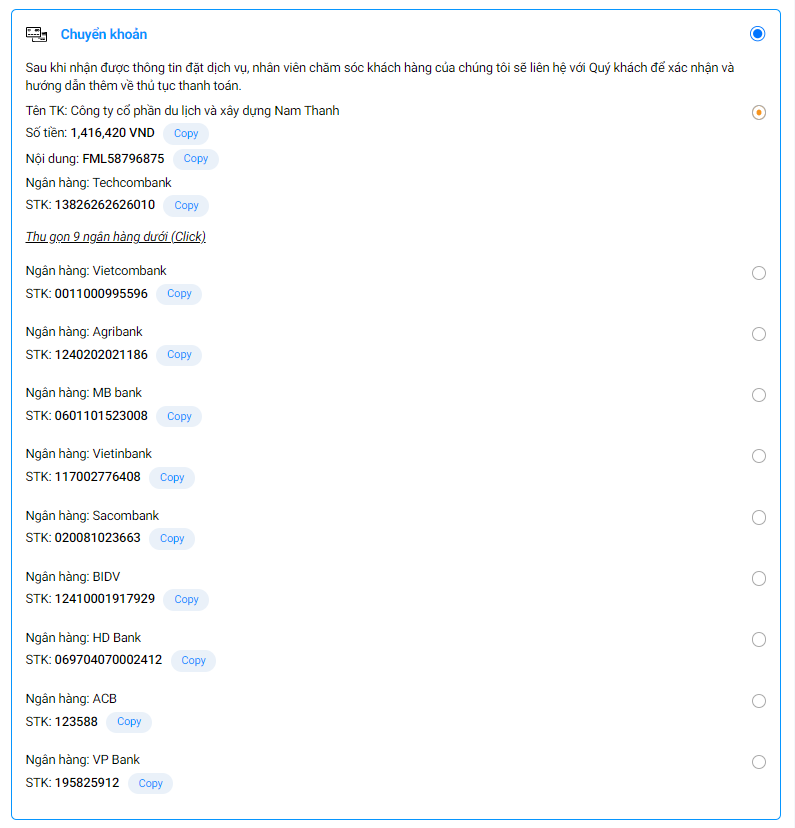Click the bank transfer icon beside Chuyển khoản
This screenshot has height=828, width=795.
36,34
